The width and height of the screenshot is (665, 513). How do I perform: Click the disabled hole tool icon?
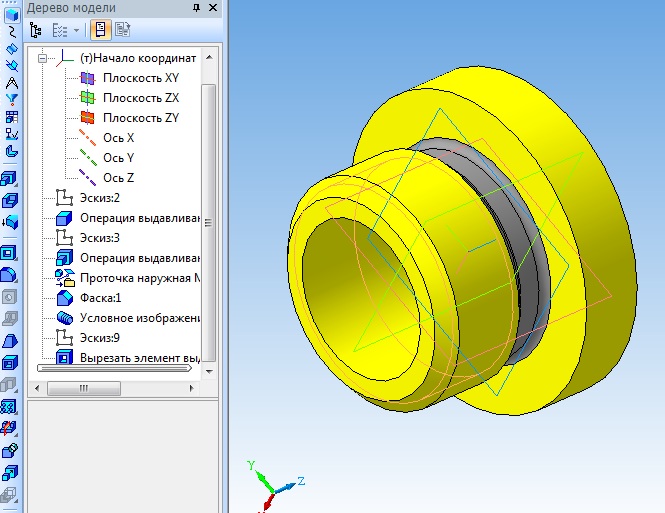[x=9, y=297]
